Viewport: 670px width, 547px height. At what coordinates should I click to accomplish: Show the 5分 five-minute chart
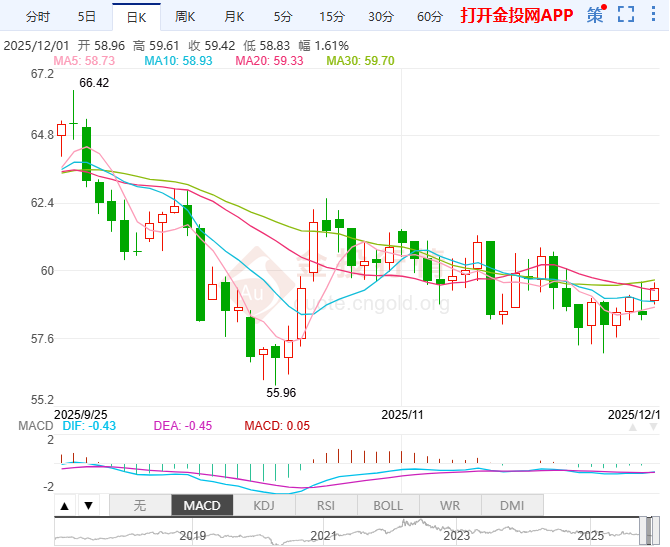click(x=283, y=16)
